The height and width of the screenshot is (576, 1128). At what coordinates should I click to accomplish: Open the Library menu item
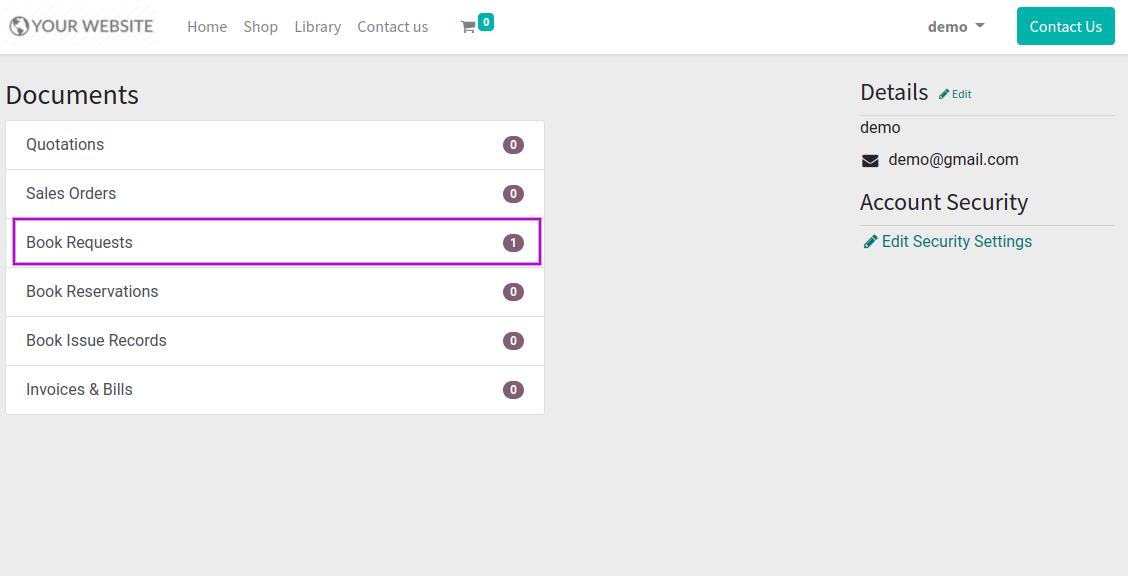pyautogui.click(x=317, y=27)
